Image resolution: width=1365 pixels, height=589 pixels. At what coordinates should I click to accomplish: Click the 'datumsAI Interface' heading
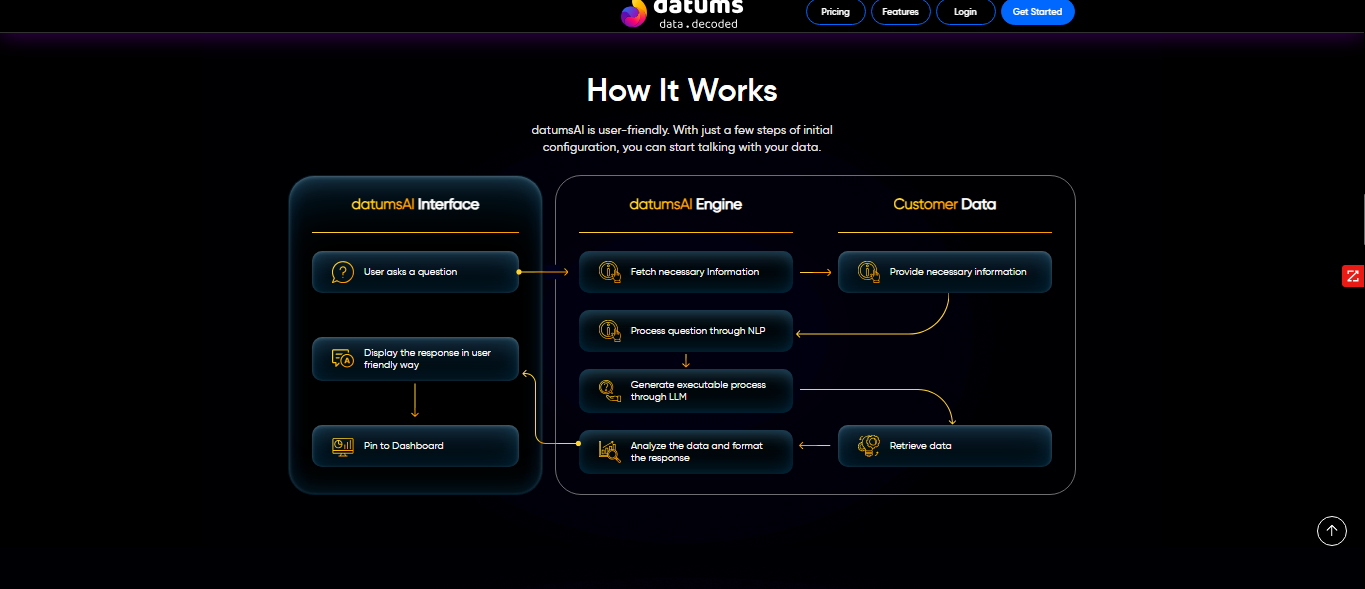415,204
